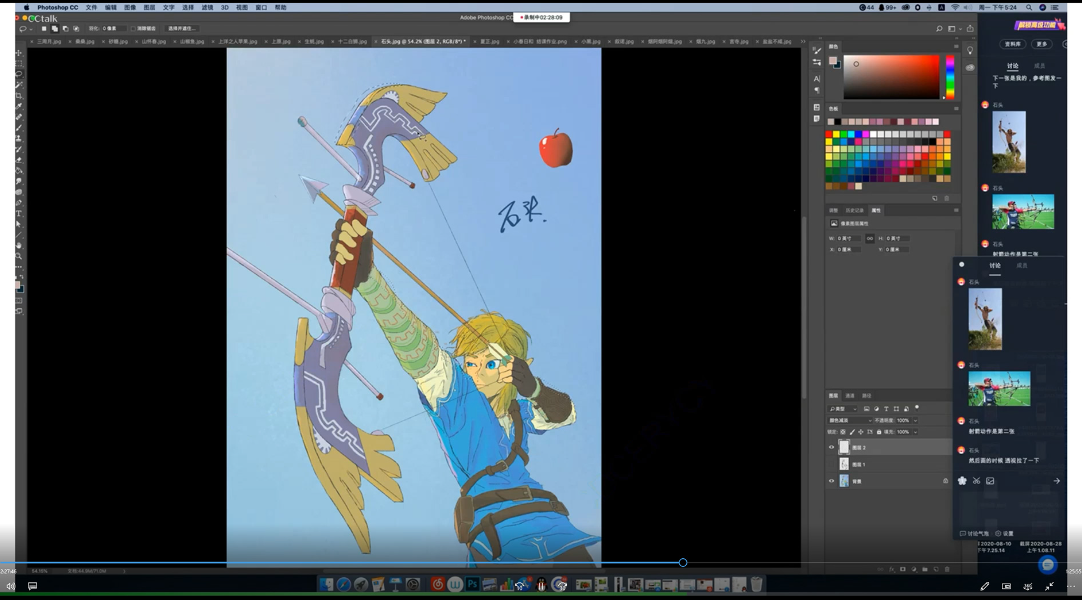1082x600 pixels.
Task: Click the lock all padlock icon
Action: tap(878, 432)
